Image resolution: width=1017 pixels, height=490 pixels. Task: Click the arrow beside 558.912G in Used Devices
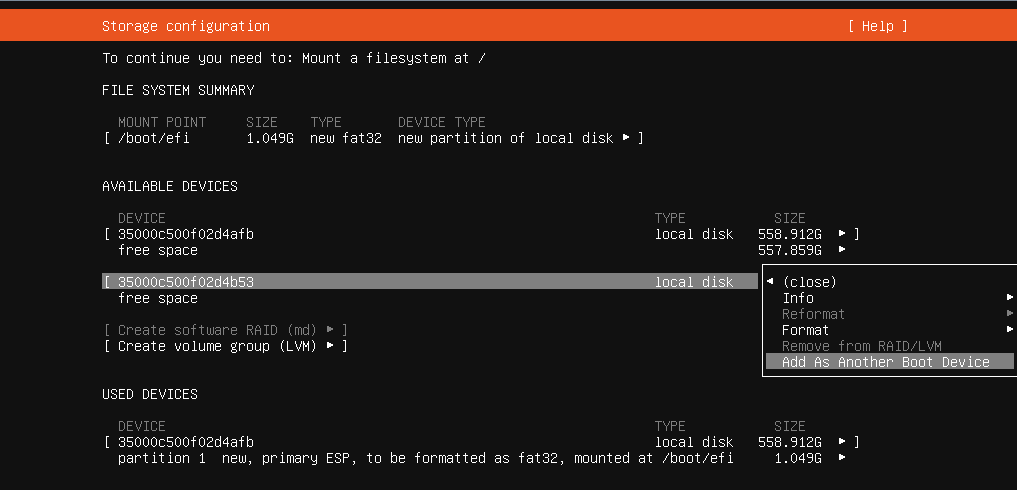pos(842,442)
